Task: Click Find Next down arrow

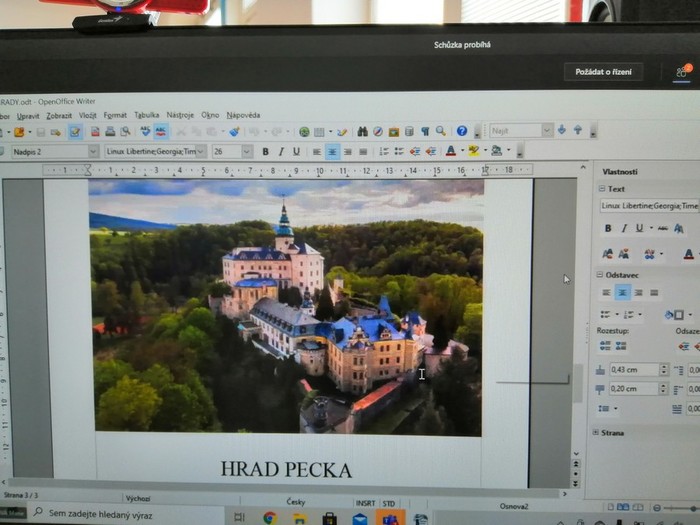Action: tap(562, 130)
